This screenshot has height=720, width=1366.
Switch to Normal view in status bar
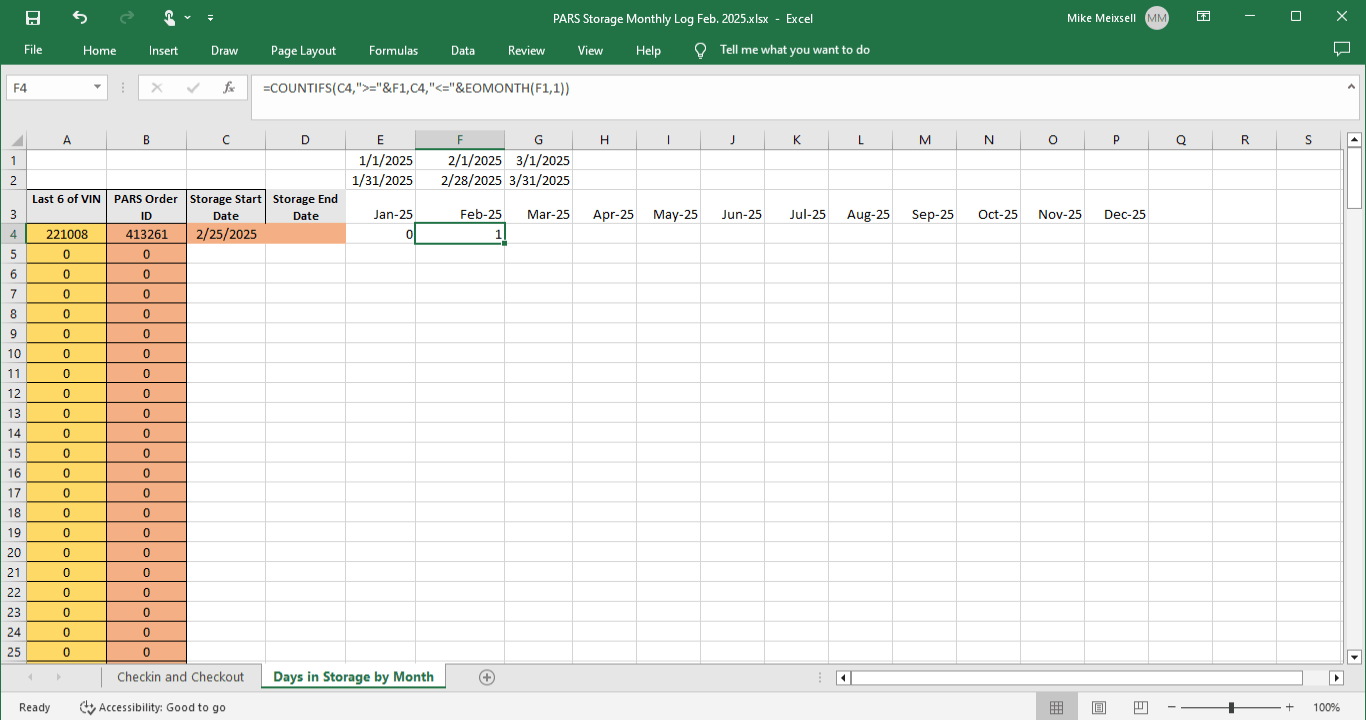pos(1056,708)
